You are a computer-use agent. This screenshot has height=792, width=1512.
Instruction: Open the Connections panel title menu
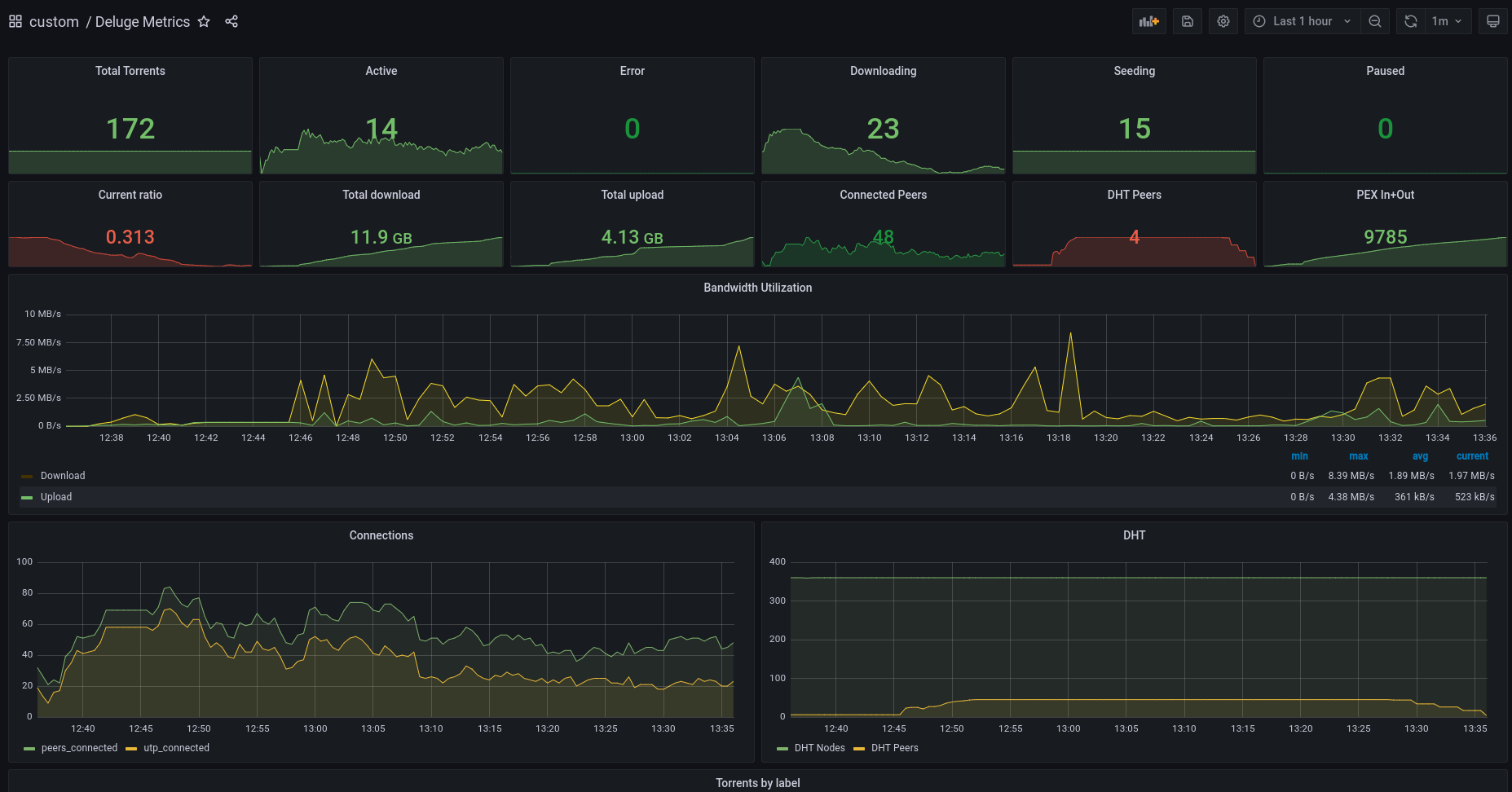[381, 535]
